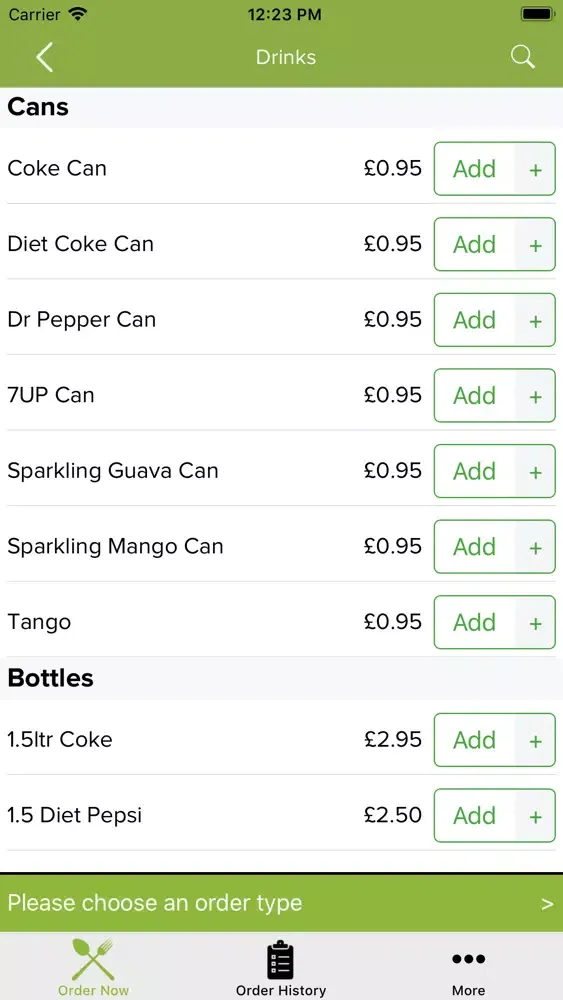Tap the plus stepper for 7UP Can

click(536, 395)
